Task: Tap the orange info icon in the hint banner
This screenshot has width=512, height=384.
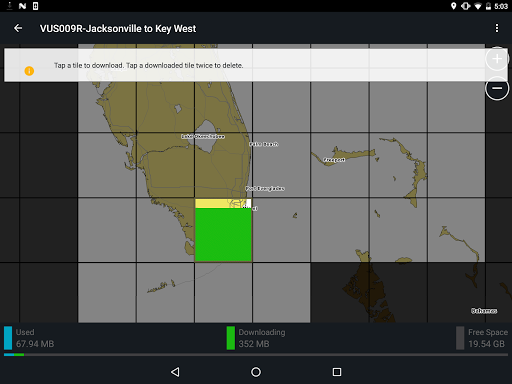Action: pos(29,71)
